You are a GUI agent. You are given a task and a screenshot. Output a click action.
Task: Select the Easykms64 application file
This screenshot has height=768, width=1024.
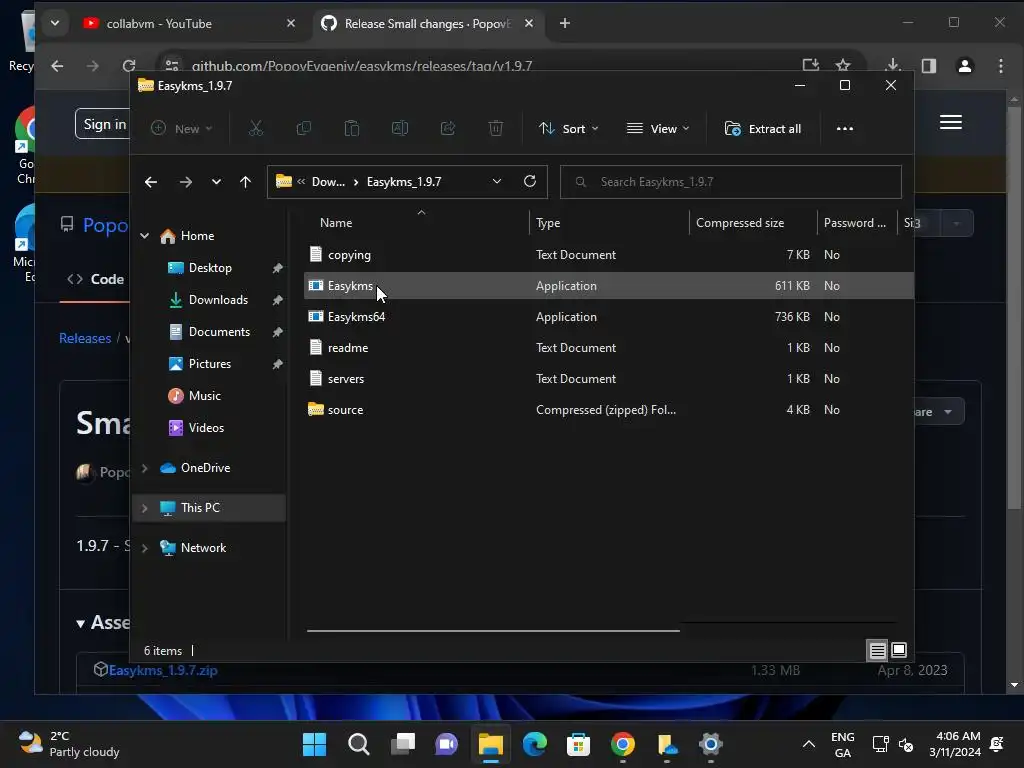609,317
